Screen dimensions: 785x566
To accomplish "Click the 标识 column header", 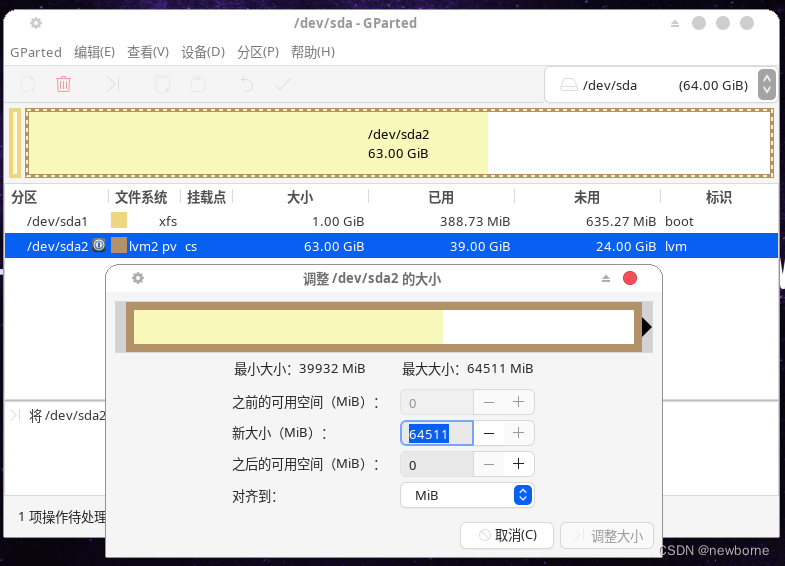I will (718, 197).
